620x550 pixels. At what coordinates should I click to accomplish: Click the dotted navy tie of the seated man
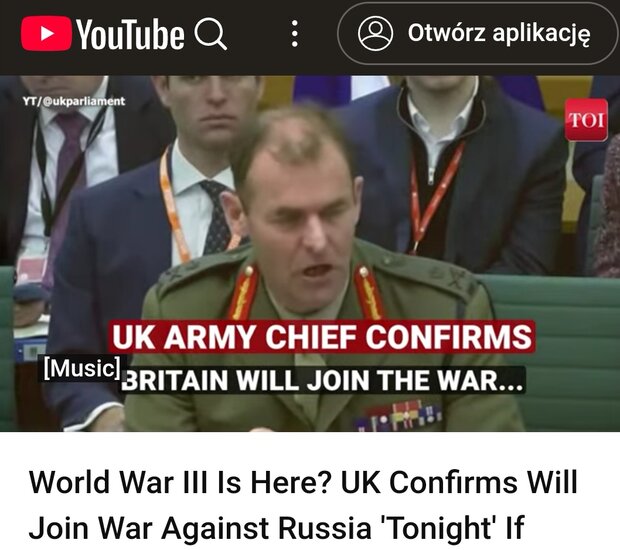(217, 217)
